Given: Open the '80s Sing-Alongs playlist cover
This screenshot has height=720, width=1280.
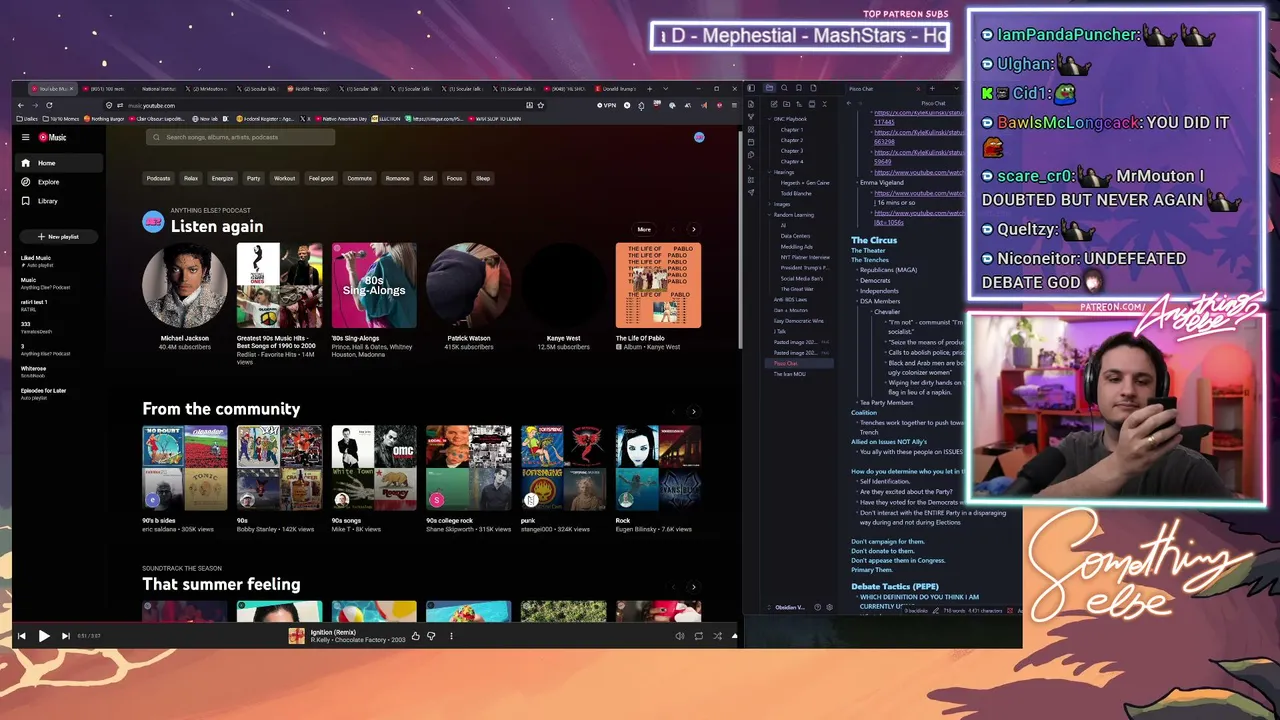Looking at the screenshot, I should [374, 285].
